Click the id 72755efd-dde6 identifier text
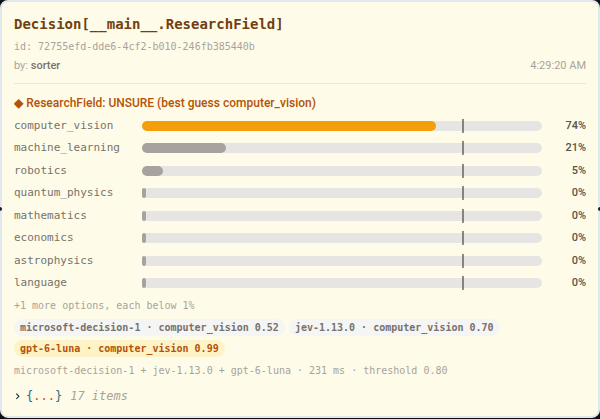Image resolution: width=600 pixels, height=419 pixels. pyautogui.click(x=134, y=46)
